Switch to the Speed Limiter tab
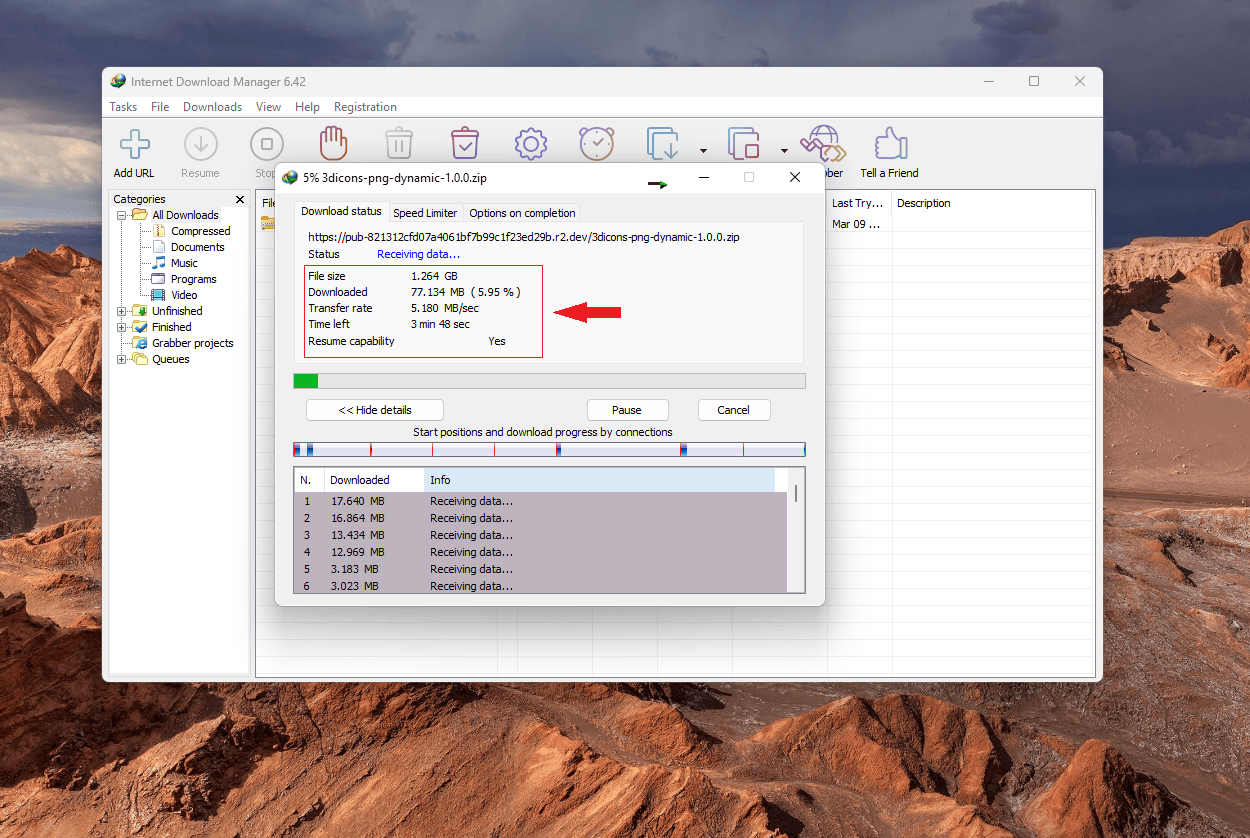 [x=425, y=212]
